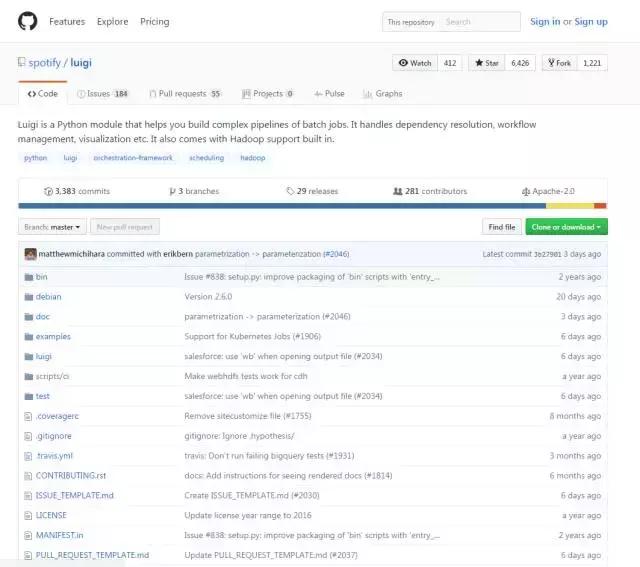
Task: Open the luigi folder icon
Action: point(29,357)
